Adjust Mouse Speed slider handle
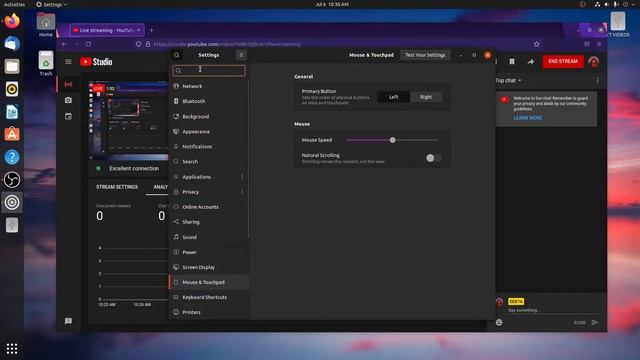The height and width of the screenshot is (360, 640). 392,140
